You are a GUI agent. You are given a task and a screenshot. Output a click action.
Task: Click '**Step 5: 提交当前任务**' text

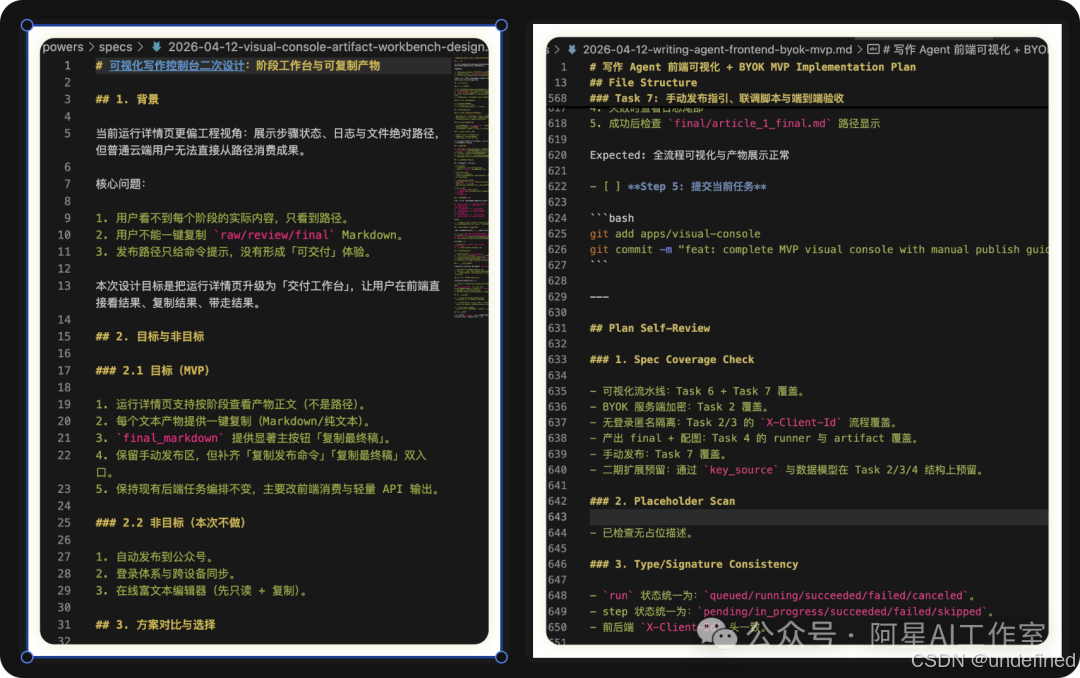point(696,187)
